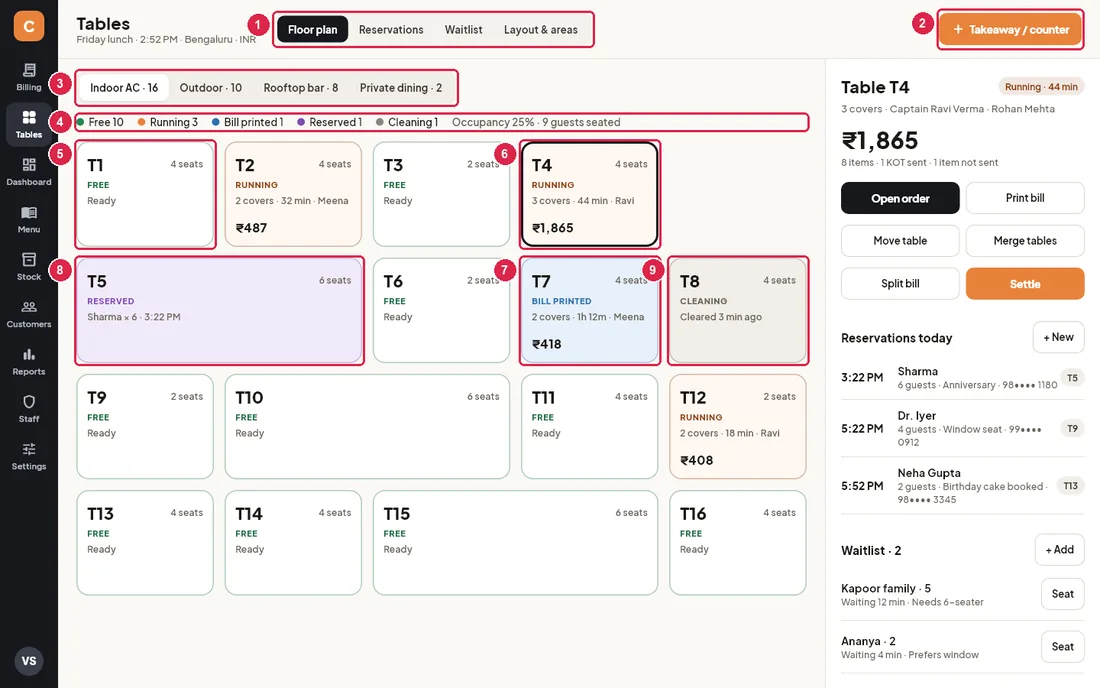The image size is (1100, 688).
Task: Select reserved table T5
Action: 220,311
